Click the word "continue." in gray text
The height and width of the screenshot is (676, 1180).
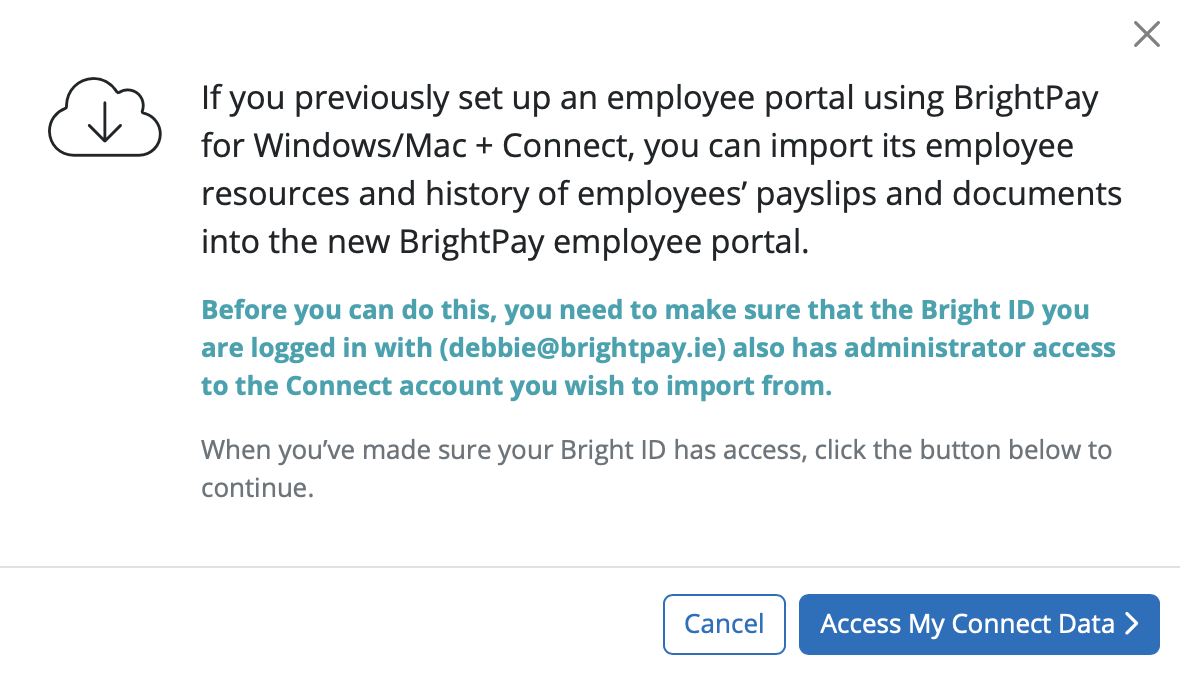pos(258,489)
